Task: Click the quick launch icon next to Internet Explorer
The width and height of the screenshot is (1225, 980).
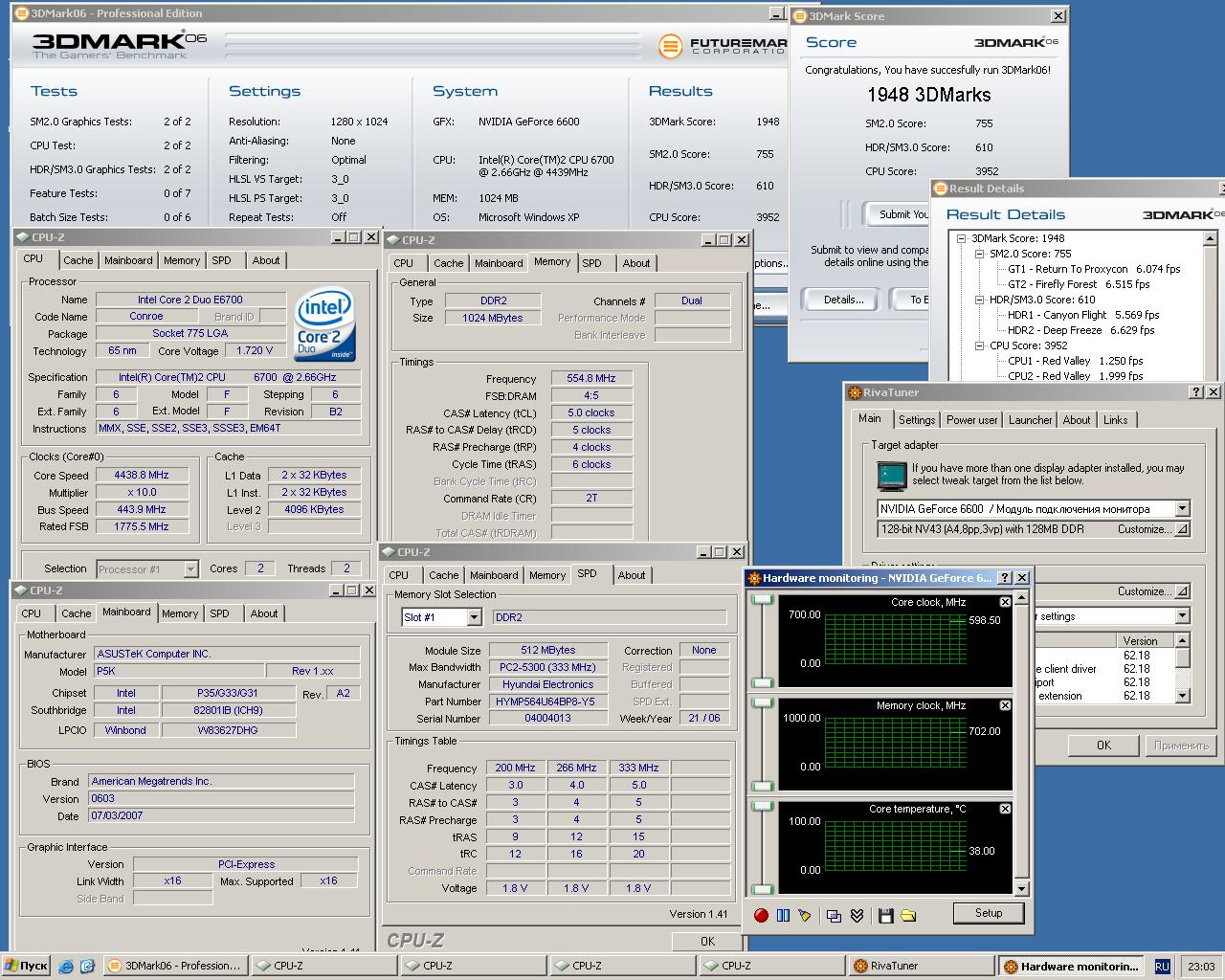Action: pyautogui.click(x=87, y=966)
